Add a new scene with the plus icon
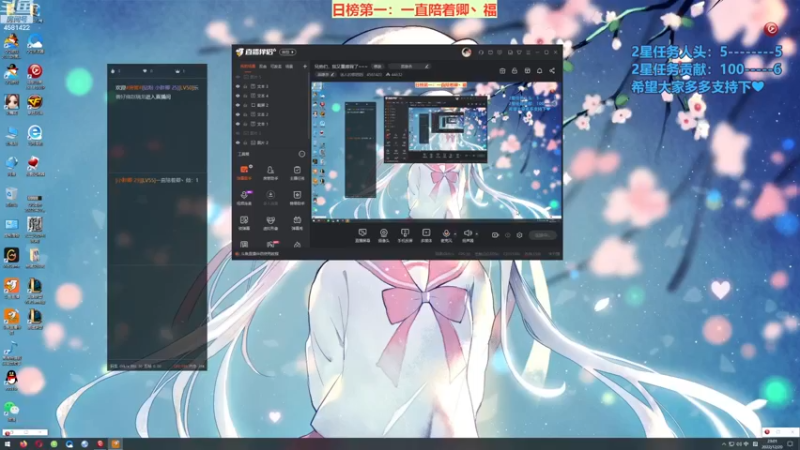 click(305, 66)
